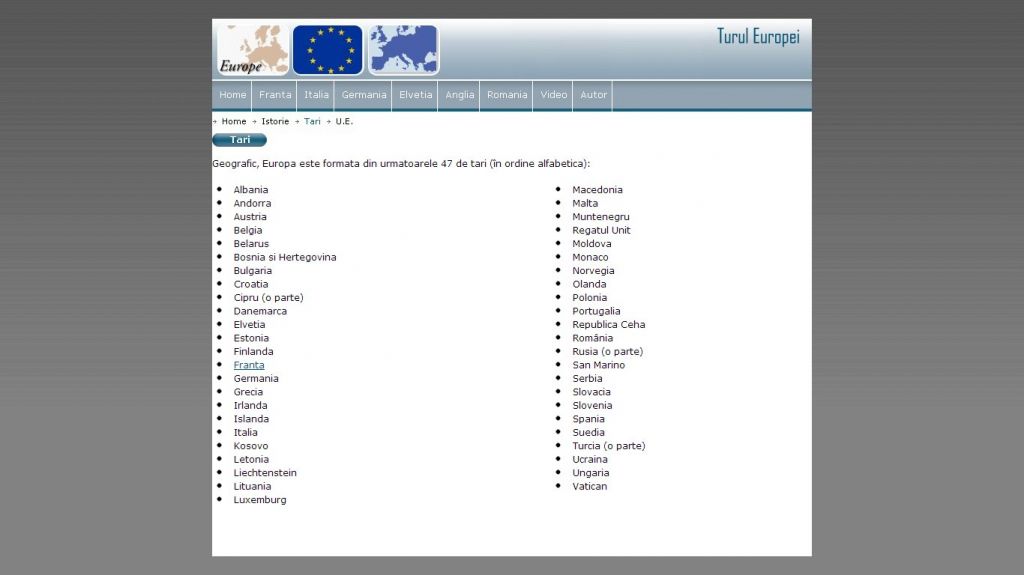Click the Europe map logo image
1024x575 pixels.
coord(253,50)
